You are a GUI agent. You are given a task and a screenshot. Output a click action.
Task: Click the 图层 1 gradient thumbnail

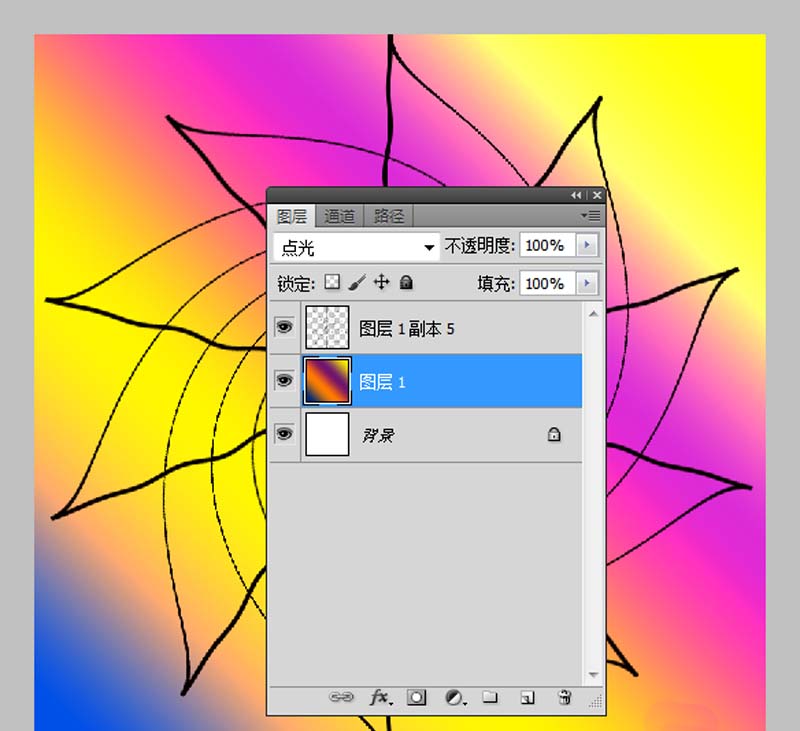tap(327, 381)
